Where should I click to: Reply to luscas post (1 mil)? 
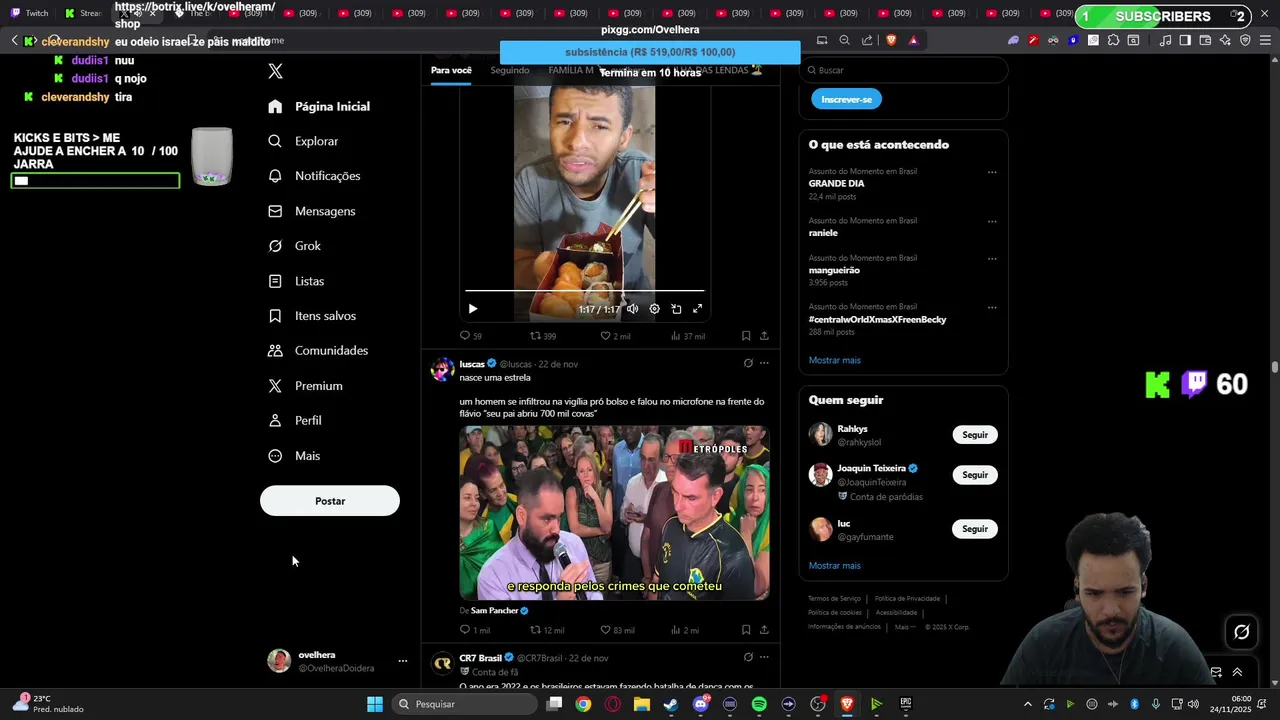click(x=475, y=630)
